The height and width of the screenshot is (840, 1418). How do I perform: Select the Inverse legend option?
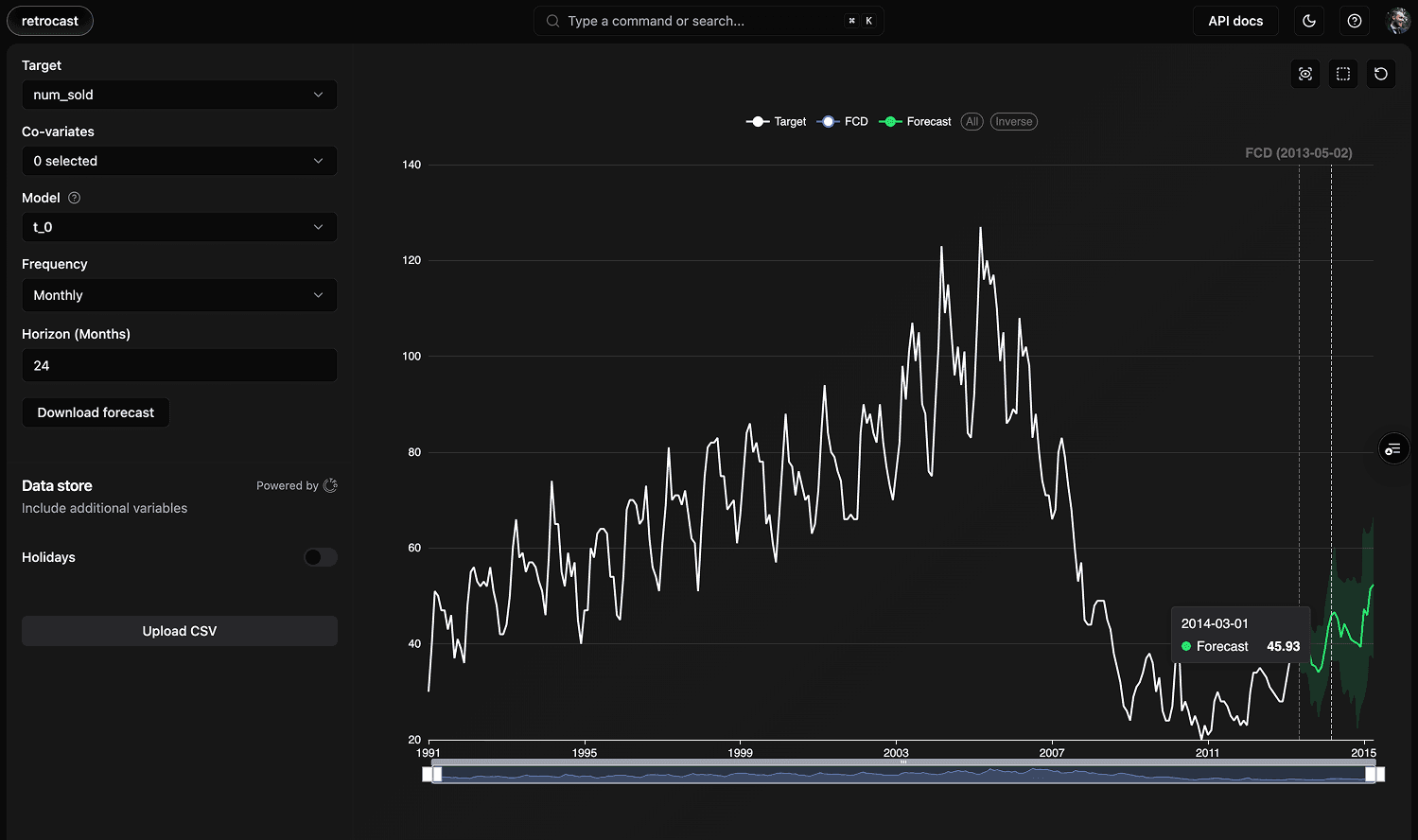(1013, 122)
